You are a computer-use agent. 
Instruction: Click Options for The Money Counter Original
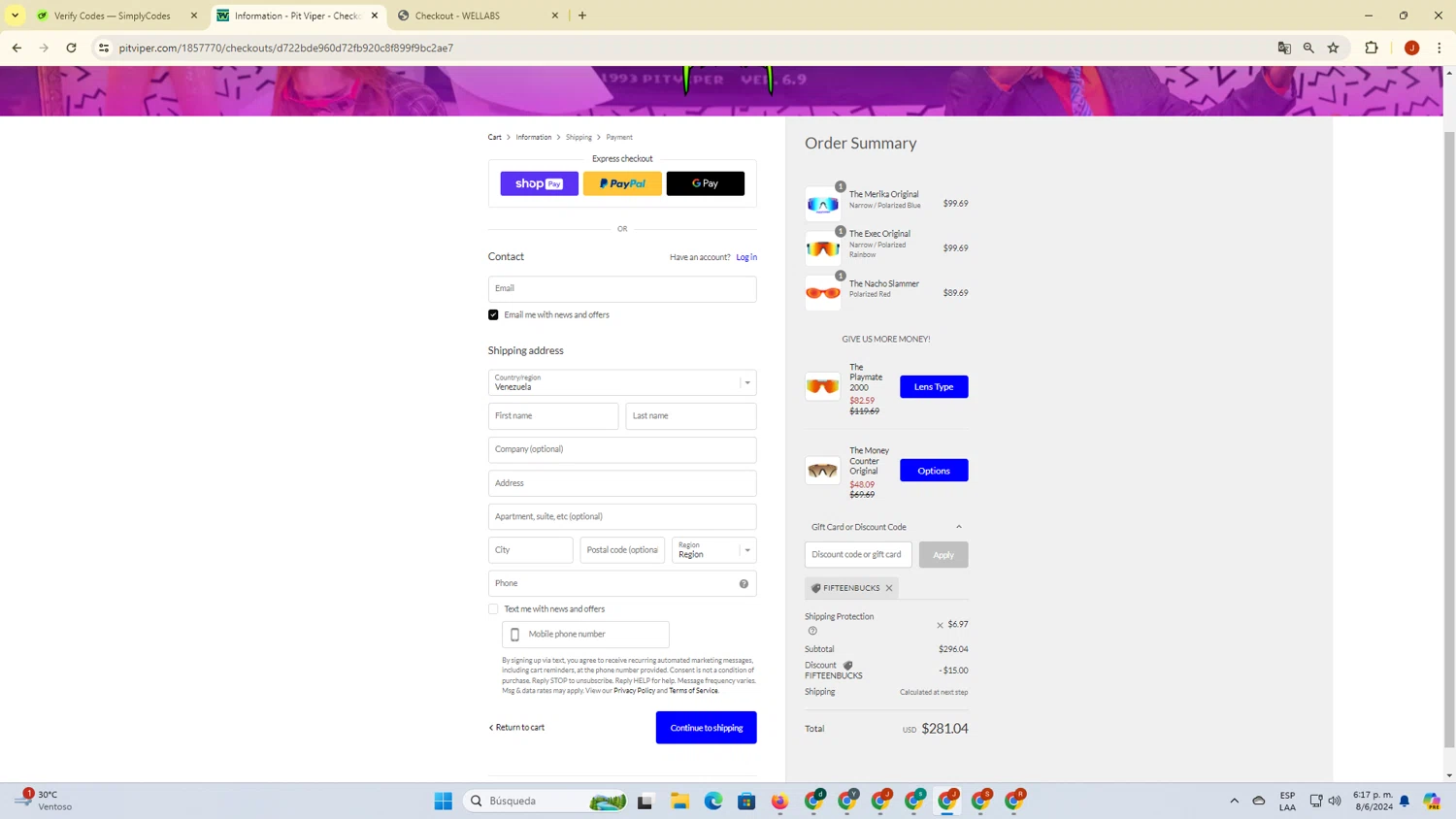pyautogui.click(x=934, y=471)
